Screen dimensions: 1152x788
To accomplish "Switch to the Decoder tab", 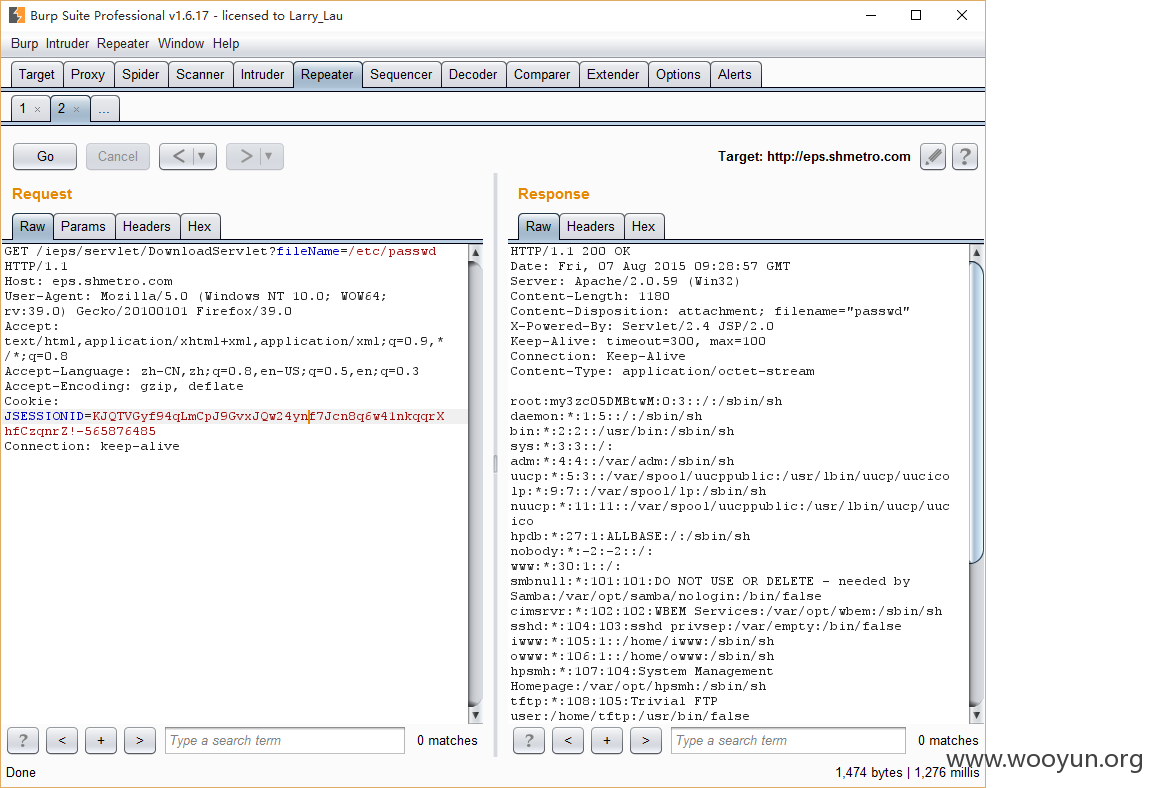I will pos(473,74).
